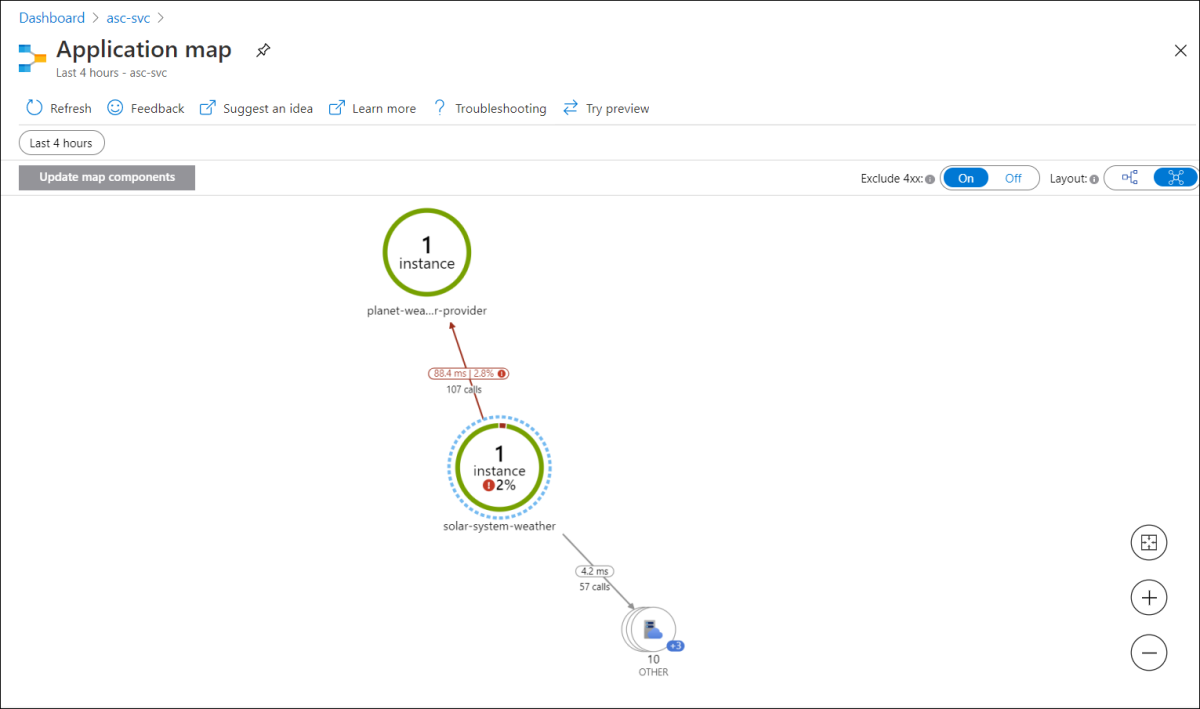The width and height of the screenshot is (1200, 709).
Task: Turn Exclude 4xx Off
Action: pyautogui.click(x=1013, y=178)
